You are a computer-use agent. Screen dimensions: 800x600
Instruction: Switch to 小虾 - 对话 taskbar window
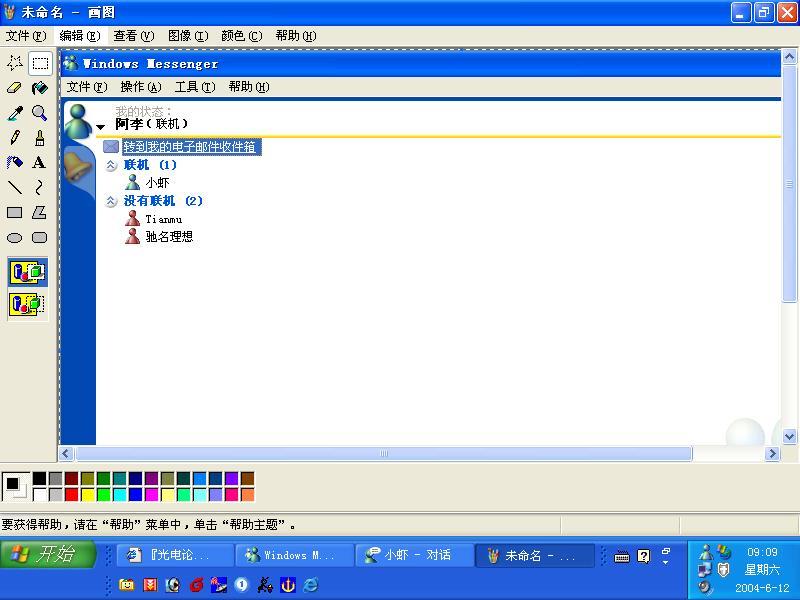(414, 555)
